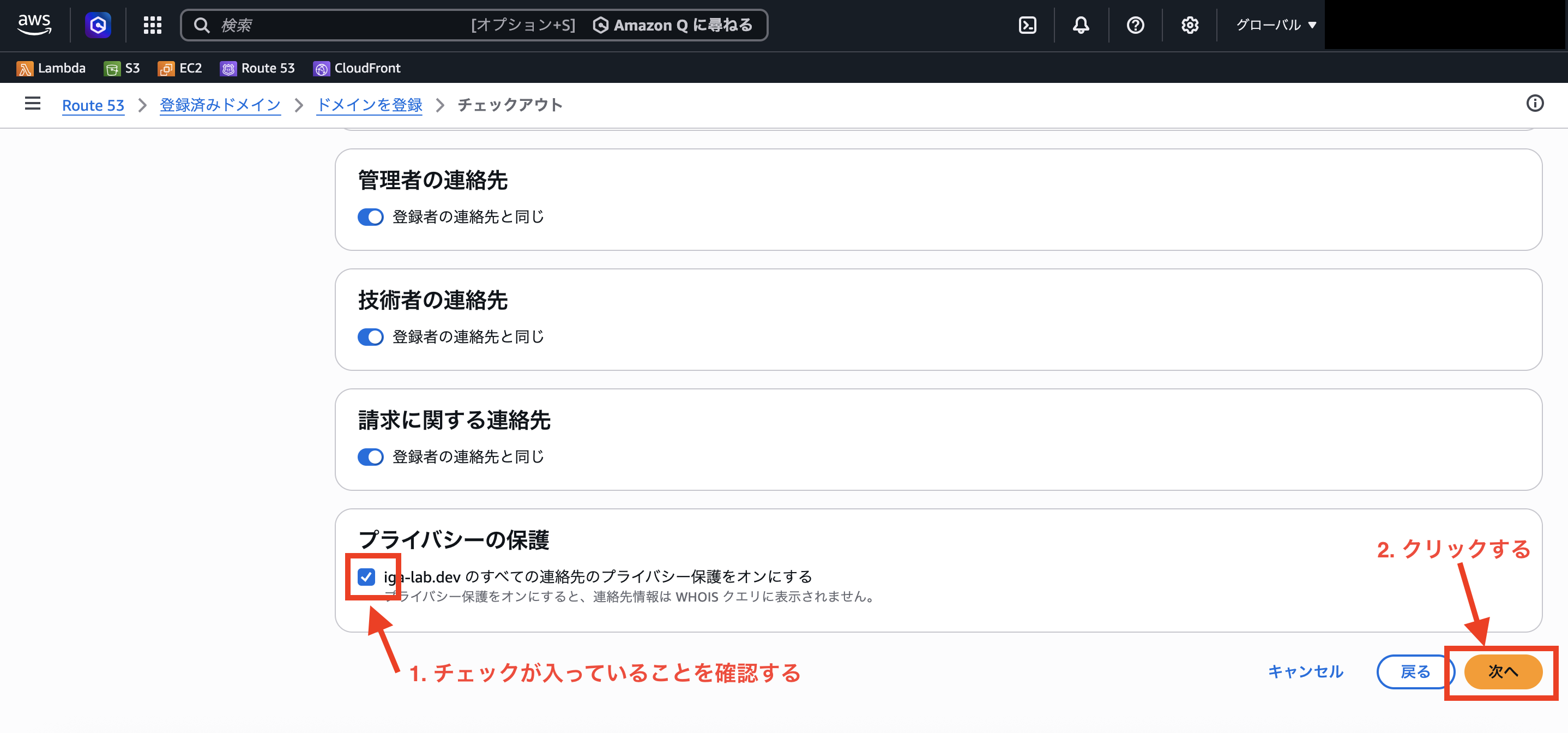The width and height of the screenshot is (1568, 733).
Task: Open the グローバル region dropdown
Action: tap(1276, 25)
